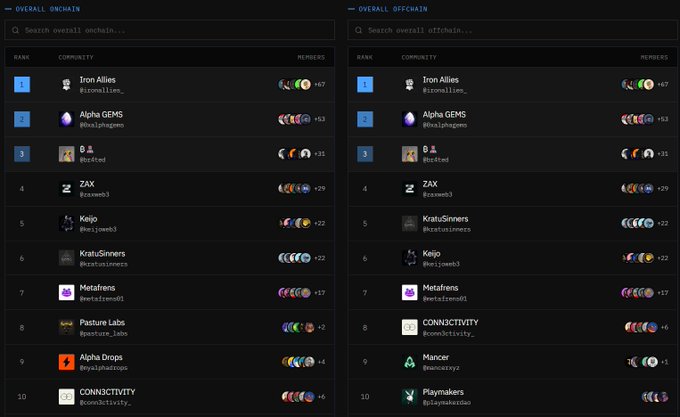Open @br4ted avatar in Offchain table
The image size is (680, 417).
tap(409, 154)
